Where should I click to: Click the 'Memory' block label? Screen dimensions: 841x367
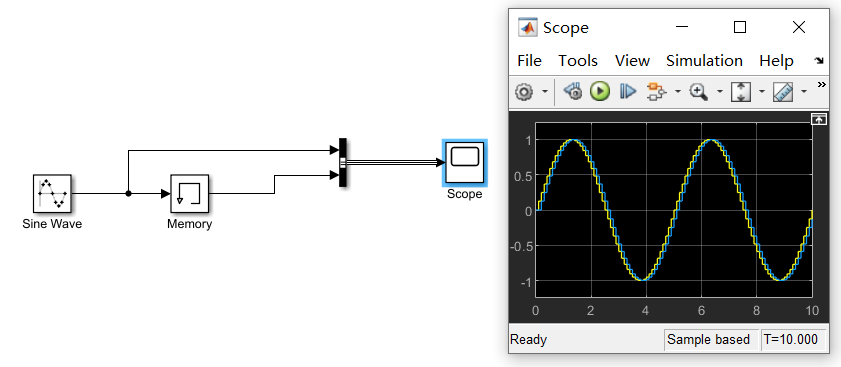coord(189,224)
